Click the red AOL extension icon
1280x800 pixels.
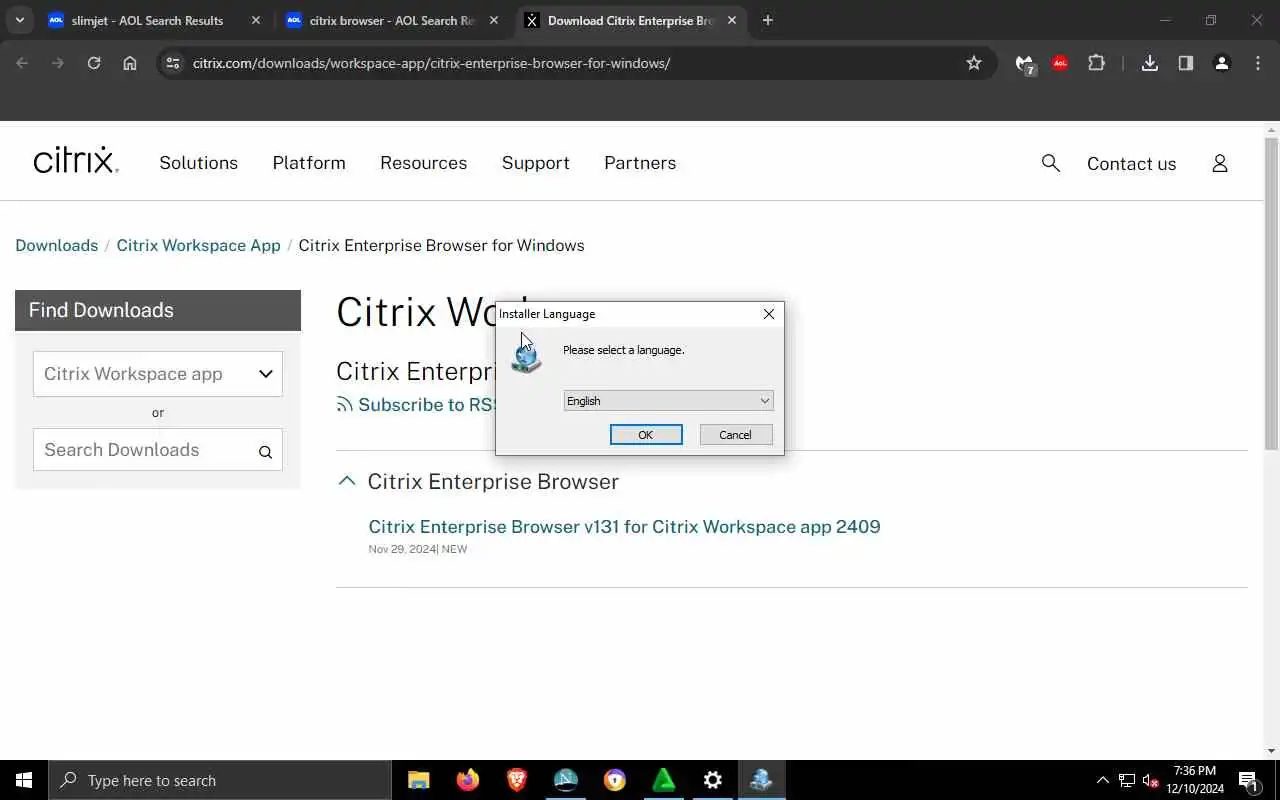click(x=1060, y=63)
